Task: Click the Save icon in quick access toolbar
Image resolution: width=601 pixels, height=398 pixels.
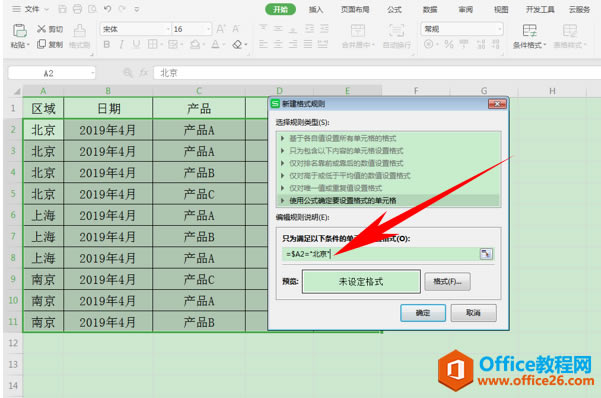Action: tap(62, 9)
